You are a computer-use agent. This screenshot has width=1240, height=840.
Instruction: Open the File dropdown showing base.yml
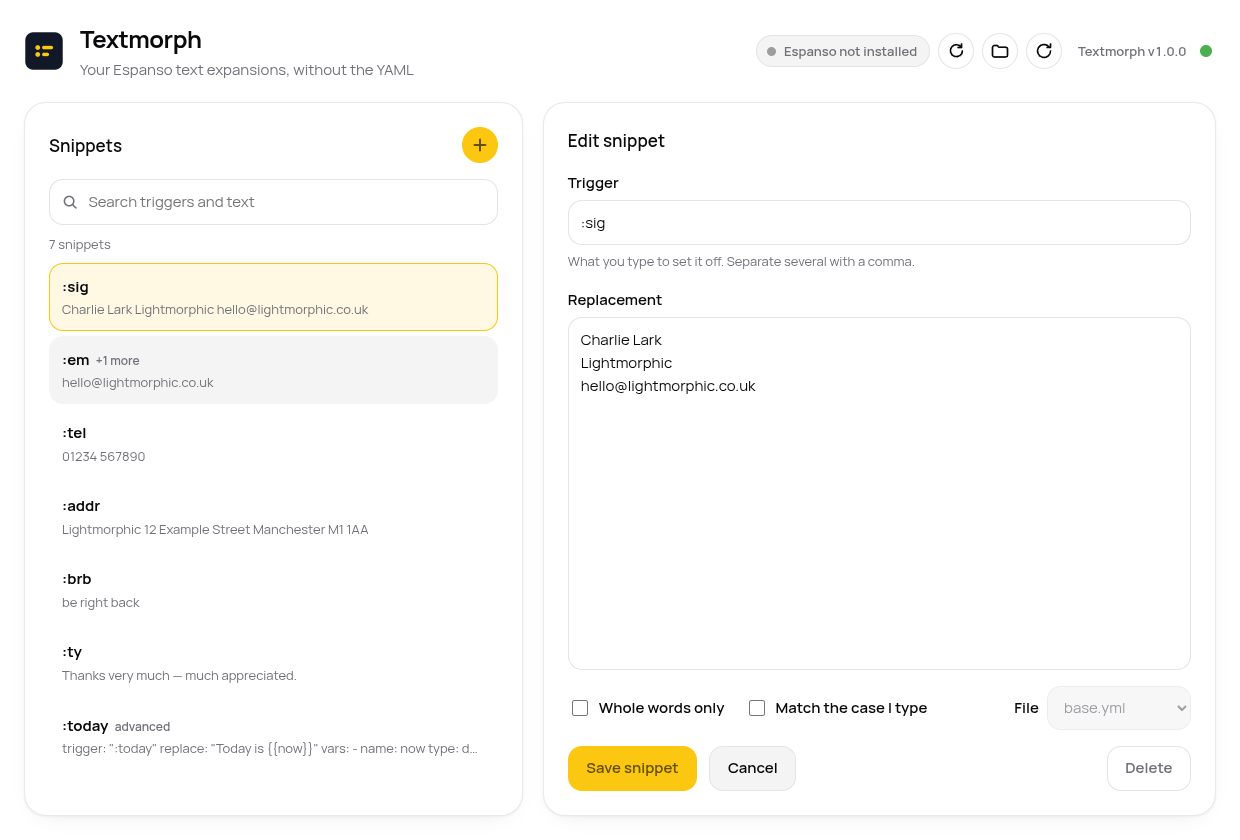click(x=1119, y=708)
